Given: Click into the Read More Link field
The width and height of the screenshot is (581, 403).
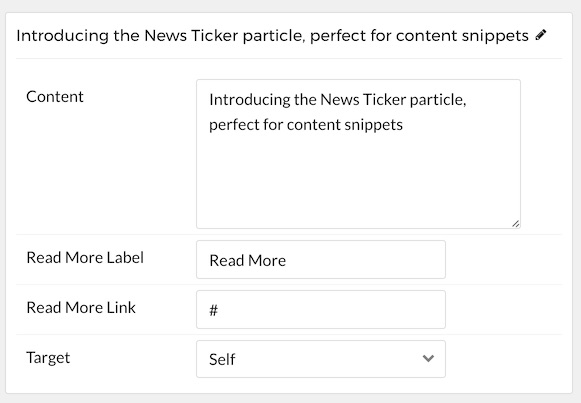Looking at the screenshot, I should click(x=321, y=309).
